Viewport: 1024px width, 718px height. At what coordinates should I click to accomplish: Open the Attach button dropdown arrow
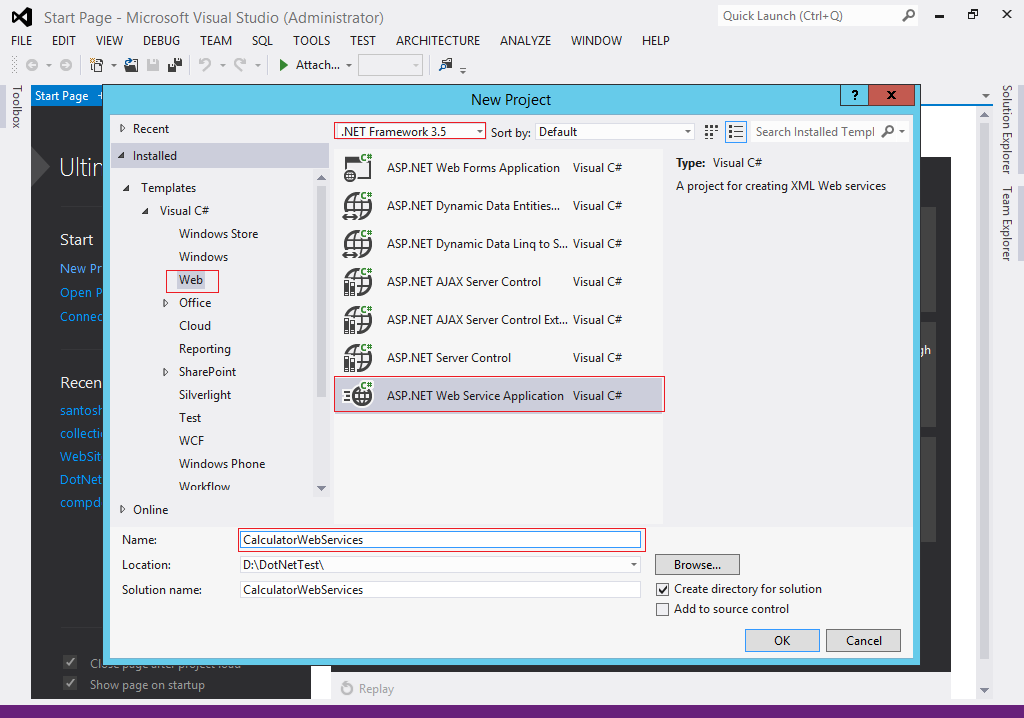(x=349, y=65)
